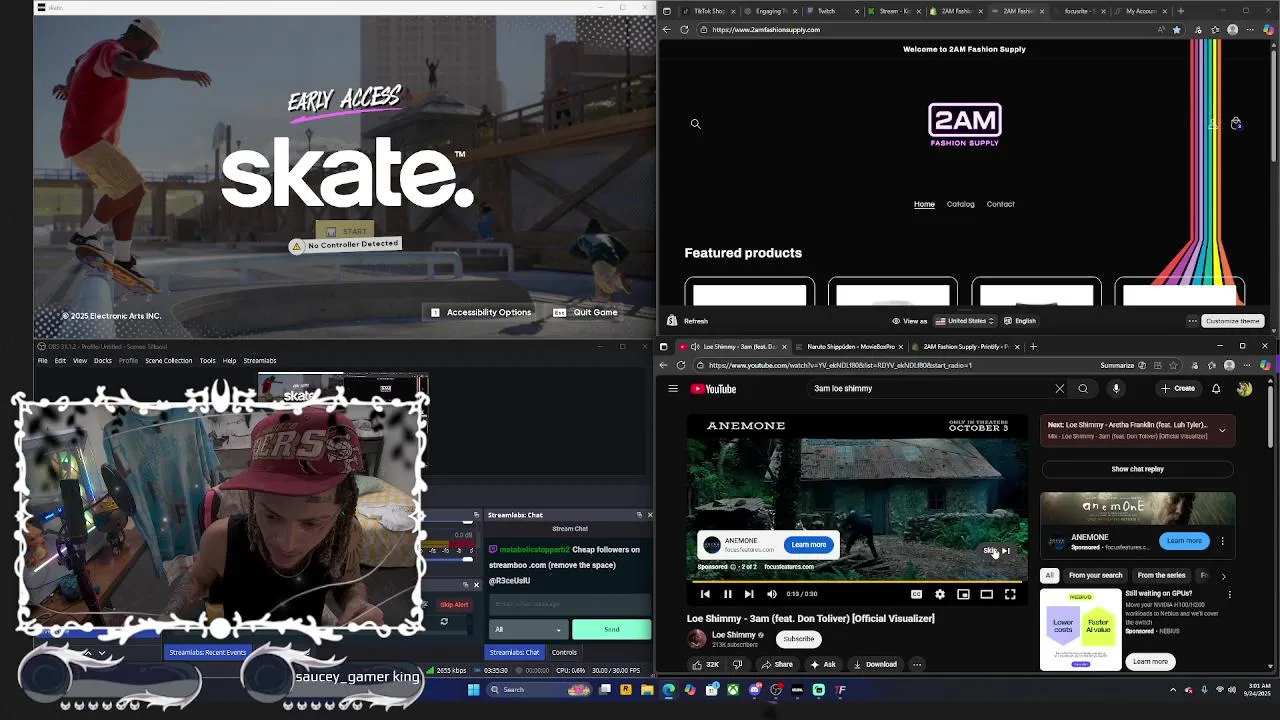The image size is (1280, 720).
Task: Open the chat 'All' dropdown in Streamlabs
Action: click(x=528, y=630)
